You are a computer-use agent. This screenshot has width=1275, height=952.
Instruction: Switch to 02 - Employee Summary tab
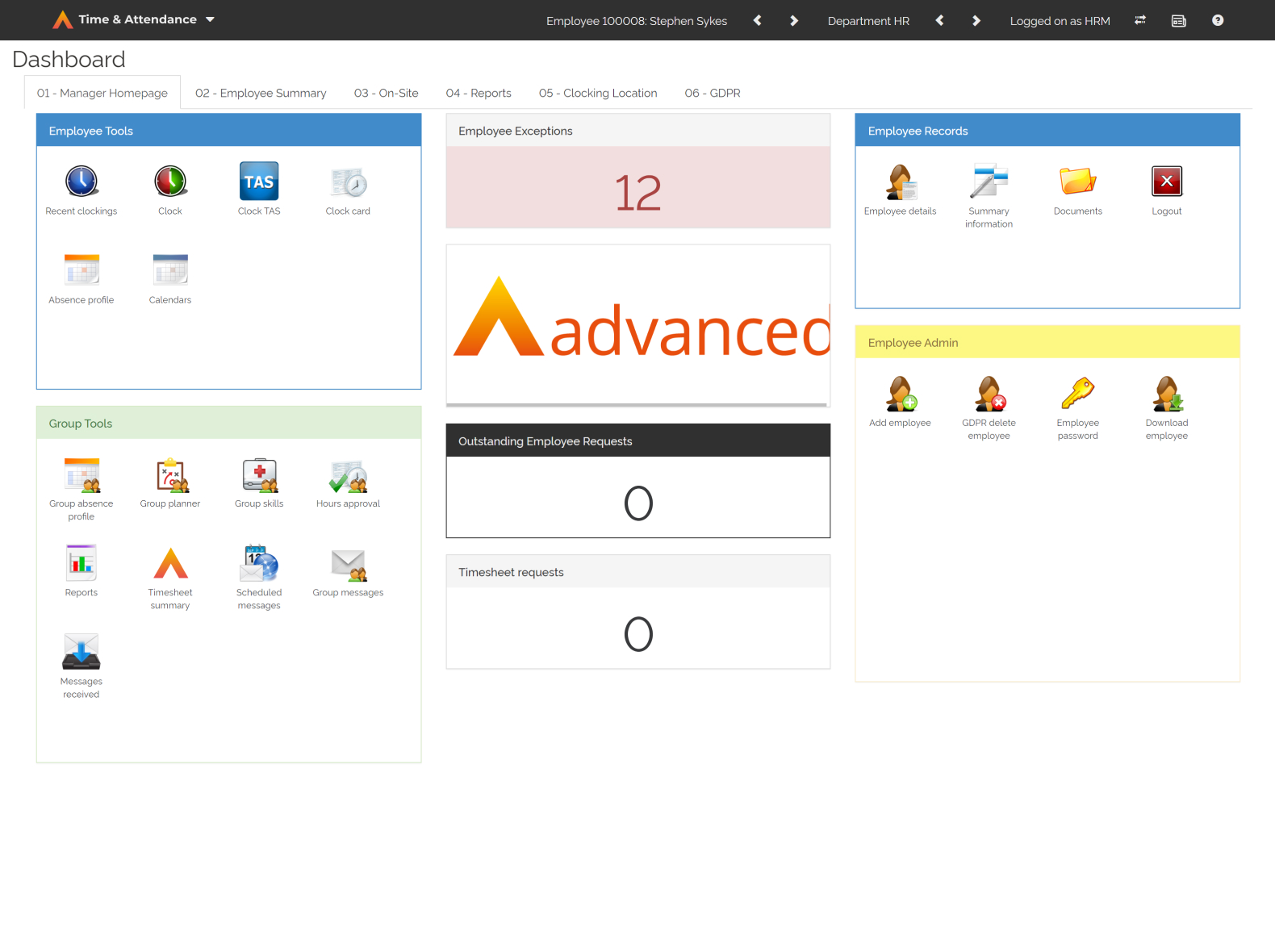click(261, 93)
